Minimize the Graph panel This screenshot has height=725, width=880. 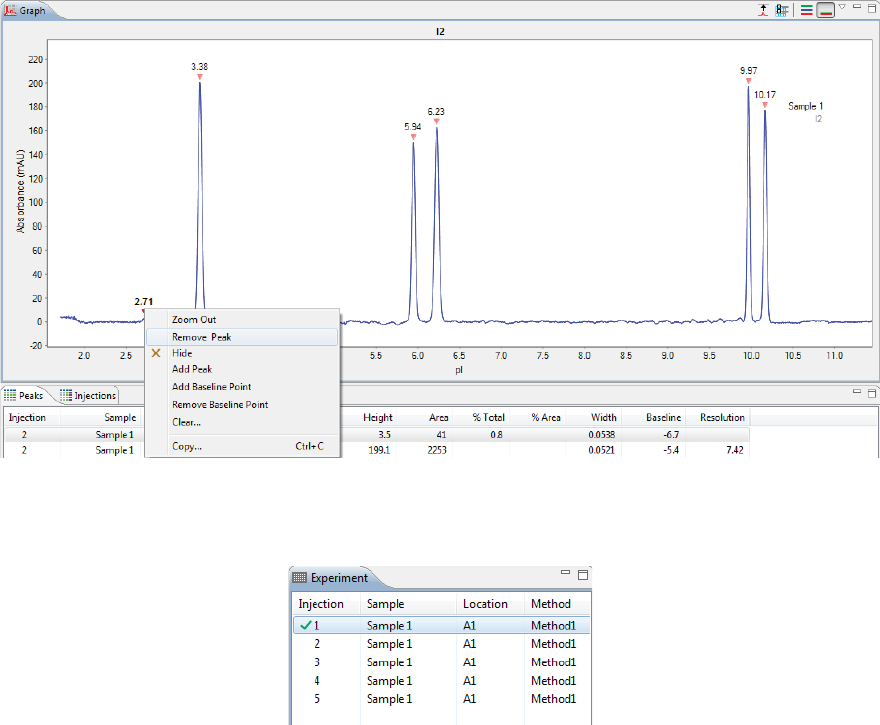pyautogui.click(x=857, y=7)
